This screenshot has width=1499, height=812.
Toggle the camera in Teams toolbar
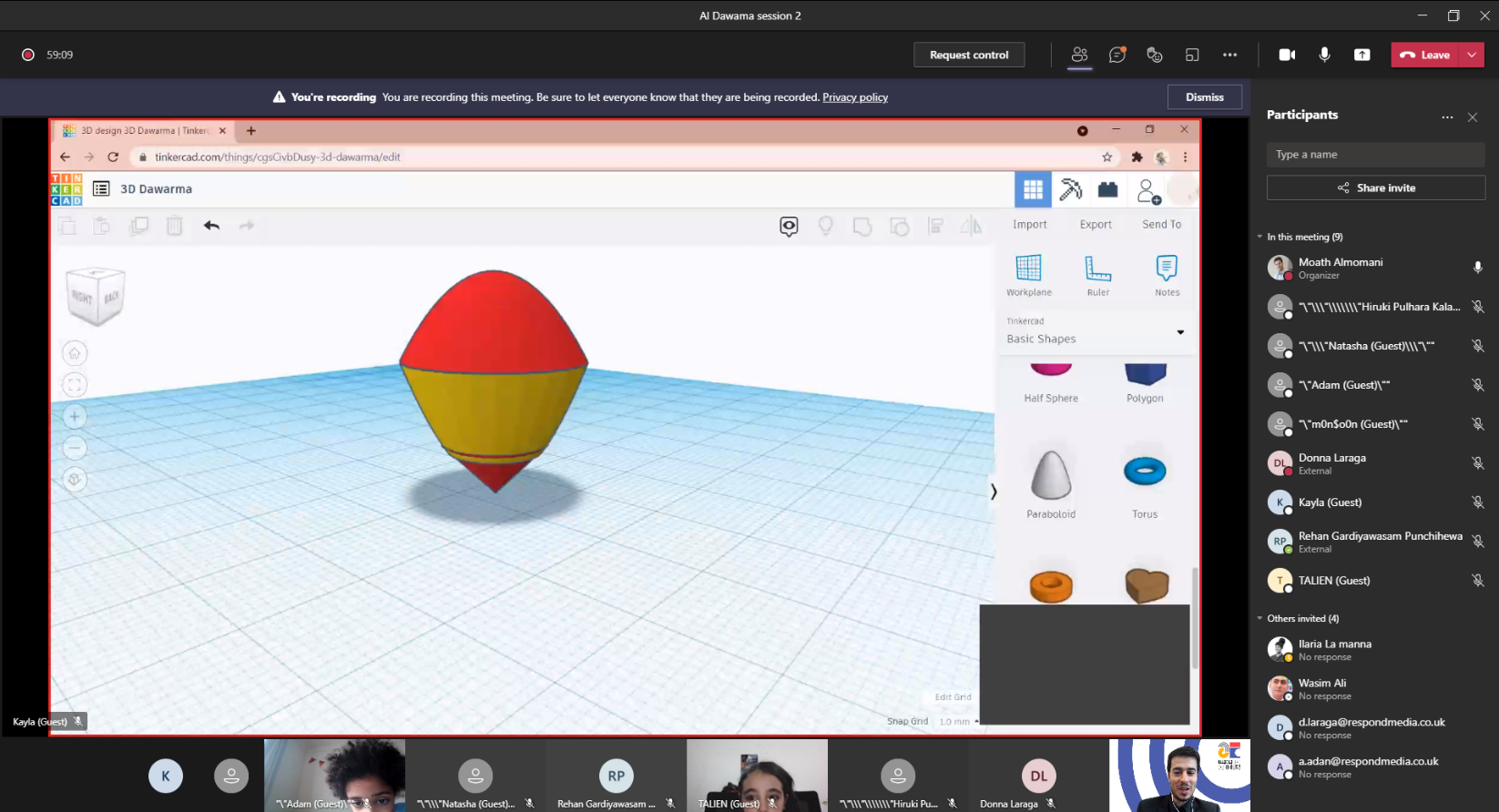(1287, 55)
